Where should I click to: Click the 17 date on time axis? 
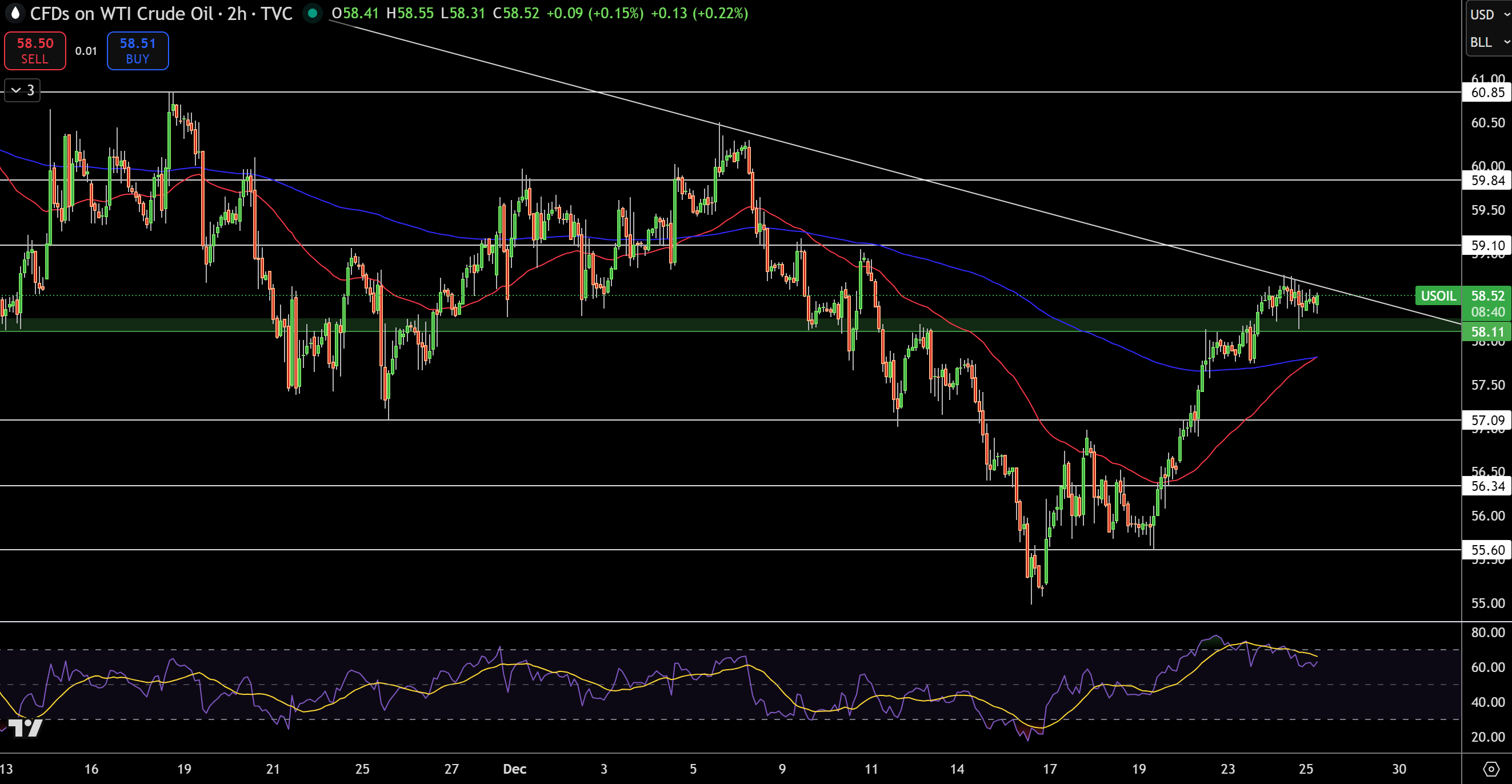pyautogui.click(x=1050, y=769)
